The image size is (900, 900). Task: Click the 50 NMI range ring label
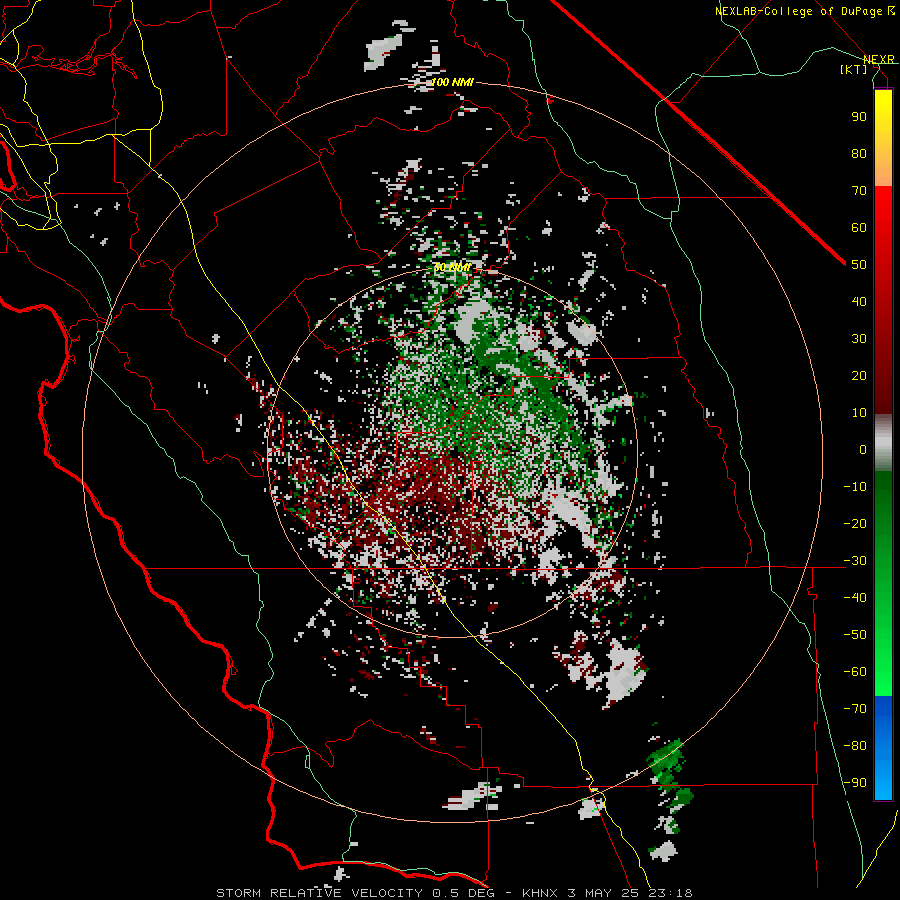(452, 267)
